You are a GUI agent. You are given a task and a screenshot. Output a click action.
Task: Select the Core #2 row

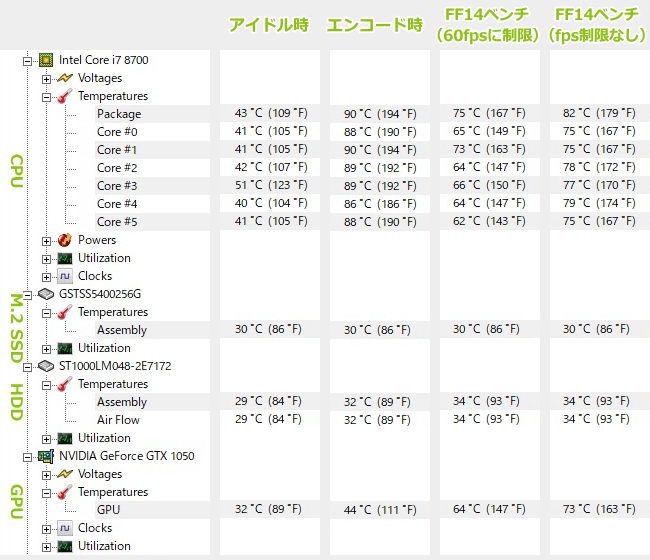tap(152, 168)
